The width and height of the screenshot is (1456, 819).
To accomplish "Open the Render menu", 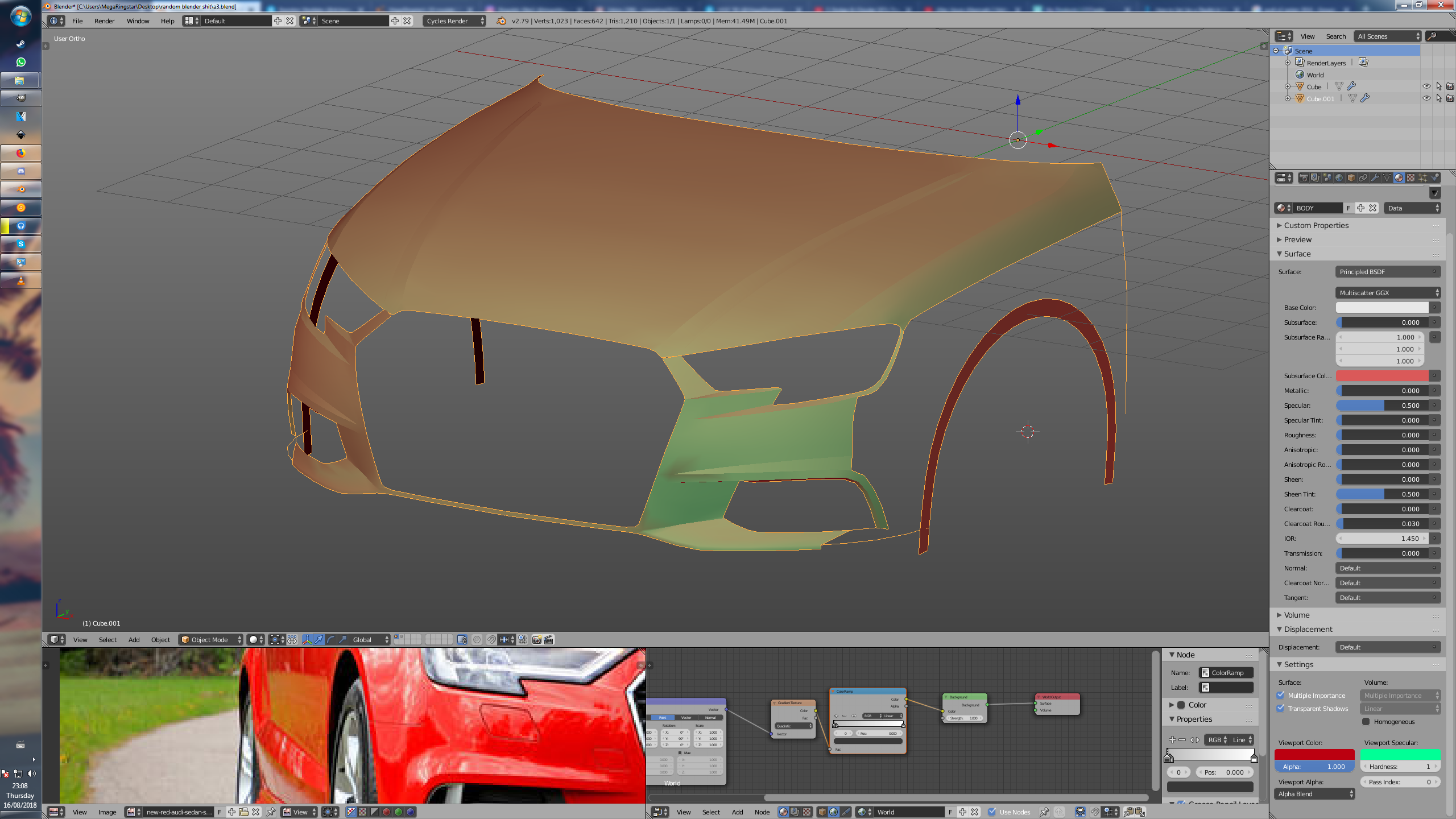I will point(104,21).
